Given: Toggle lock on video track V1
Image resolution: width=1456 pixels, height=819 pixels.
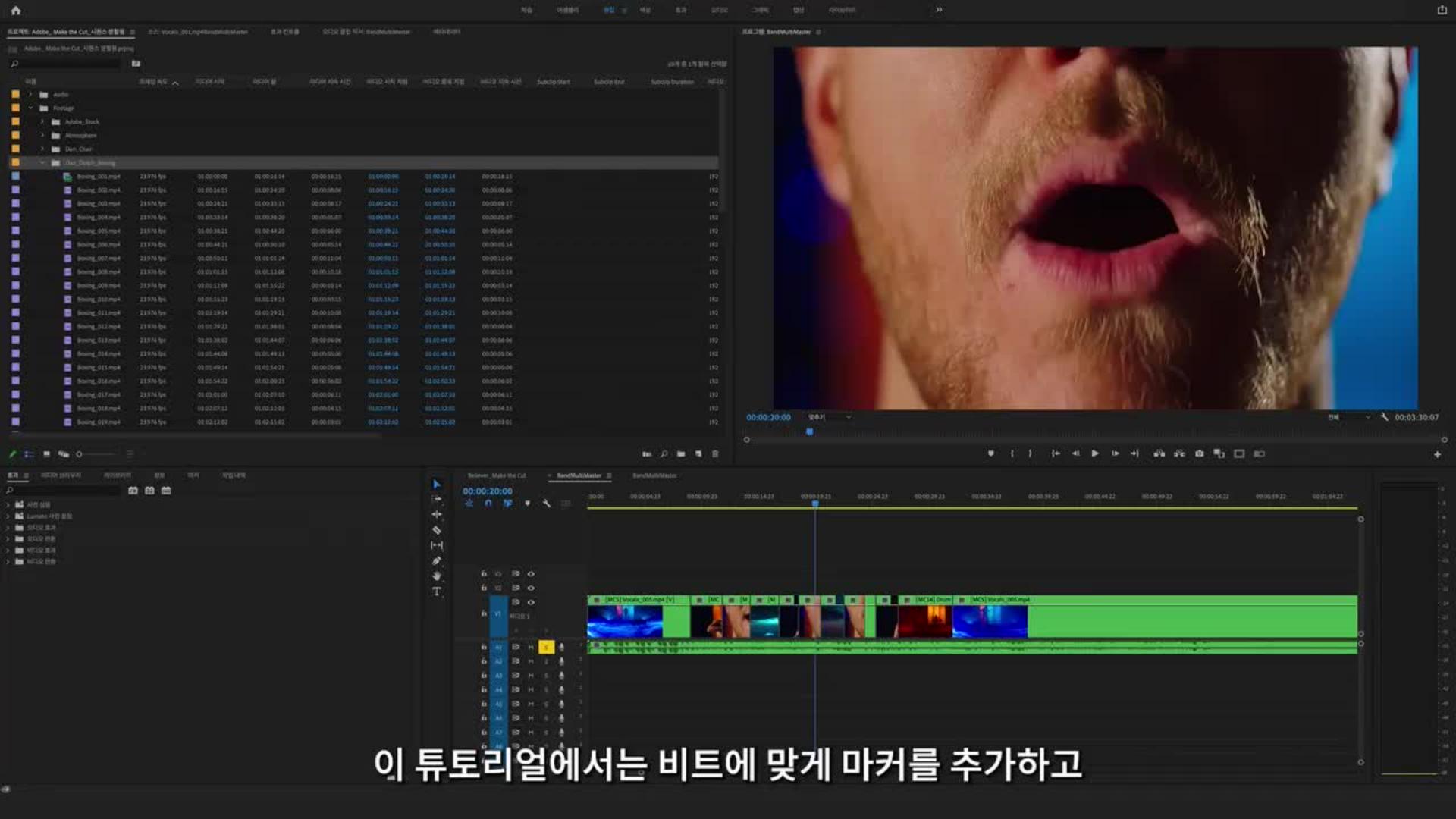Looking at the screenshot, I should coord(484,613).
